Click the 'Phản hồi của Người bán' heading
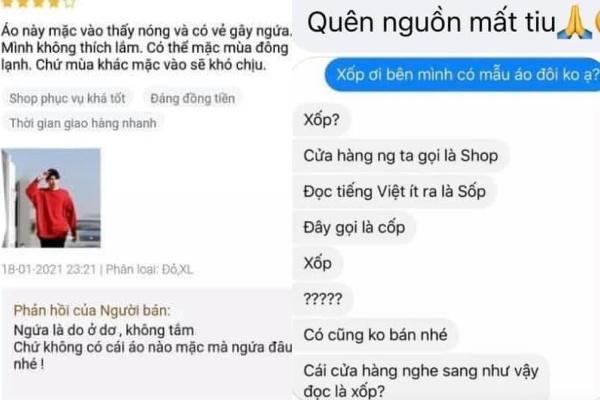 pyautogui.click(x=92, y=310)
